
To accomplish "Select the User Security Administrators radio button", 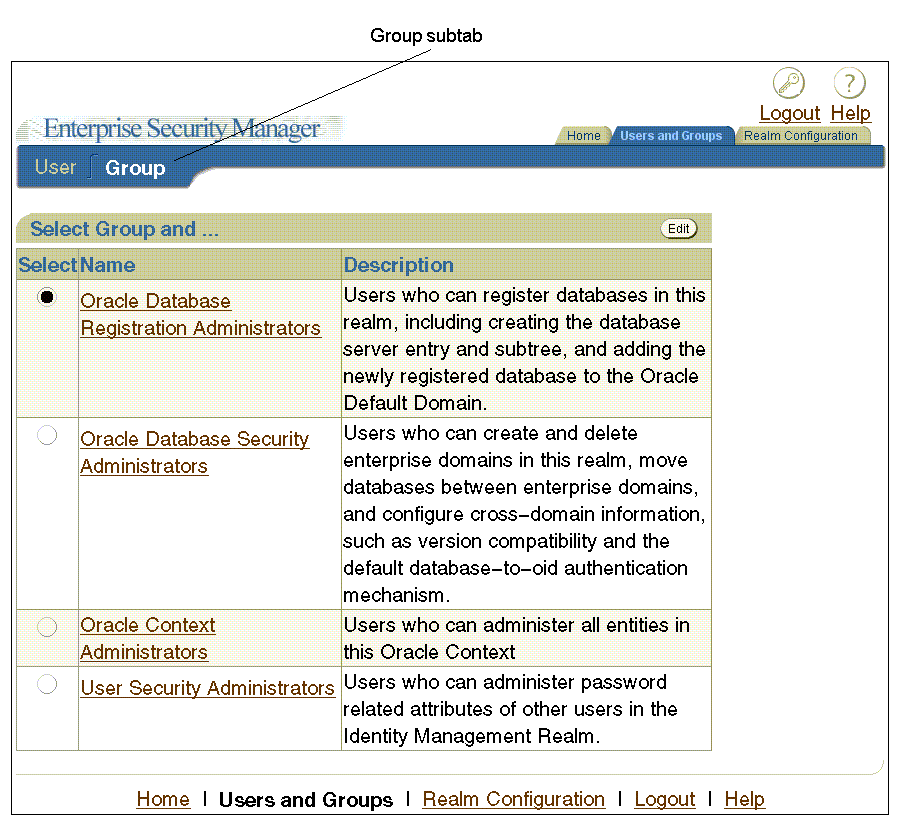I will tap(46, 683).
